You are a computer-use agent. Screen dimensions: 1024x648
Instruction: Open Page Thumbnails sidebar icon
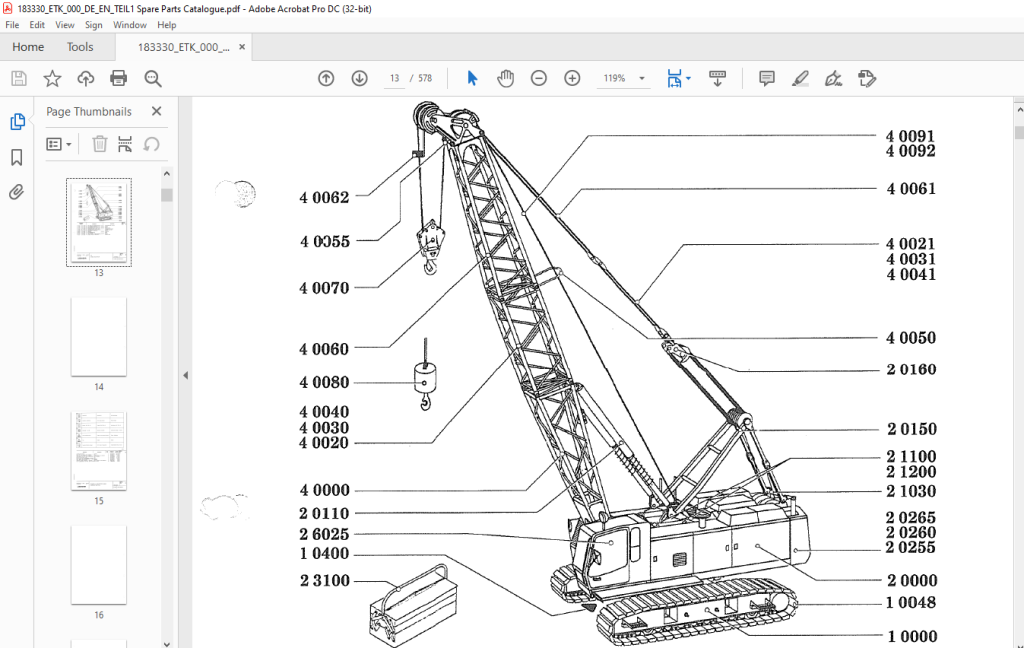coord(17,122)
